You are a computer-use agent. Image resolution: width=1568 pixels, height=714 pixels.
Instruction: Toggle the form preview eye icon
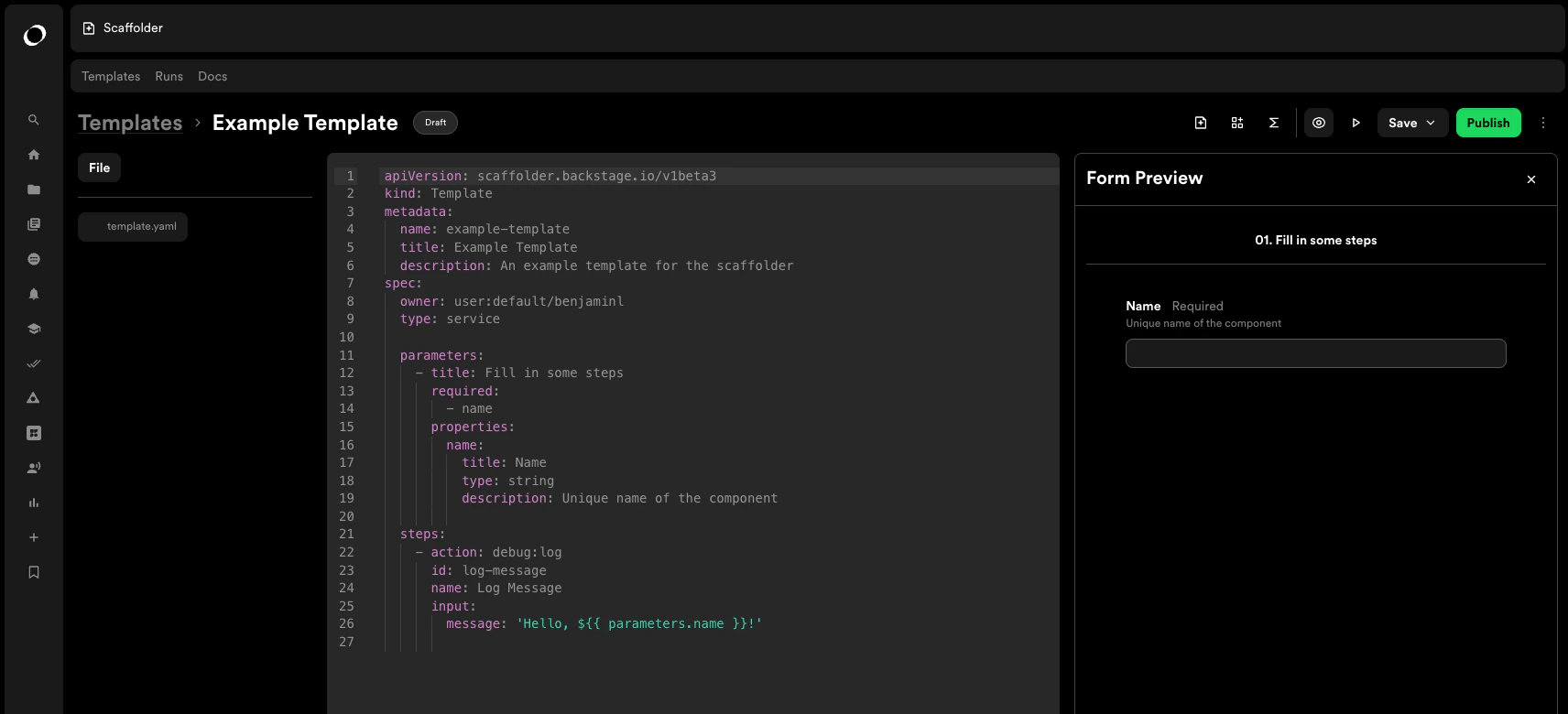click(1319, 123)
